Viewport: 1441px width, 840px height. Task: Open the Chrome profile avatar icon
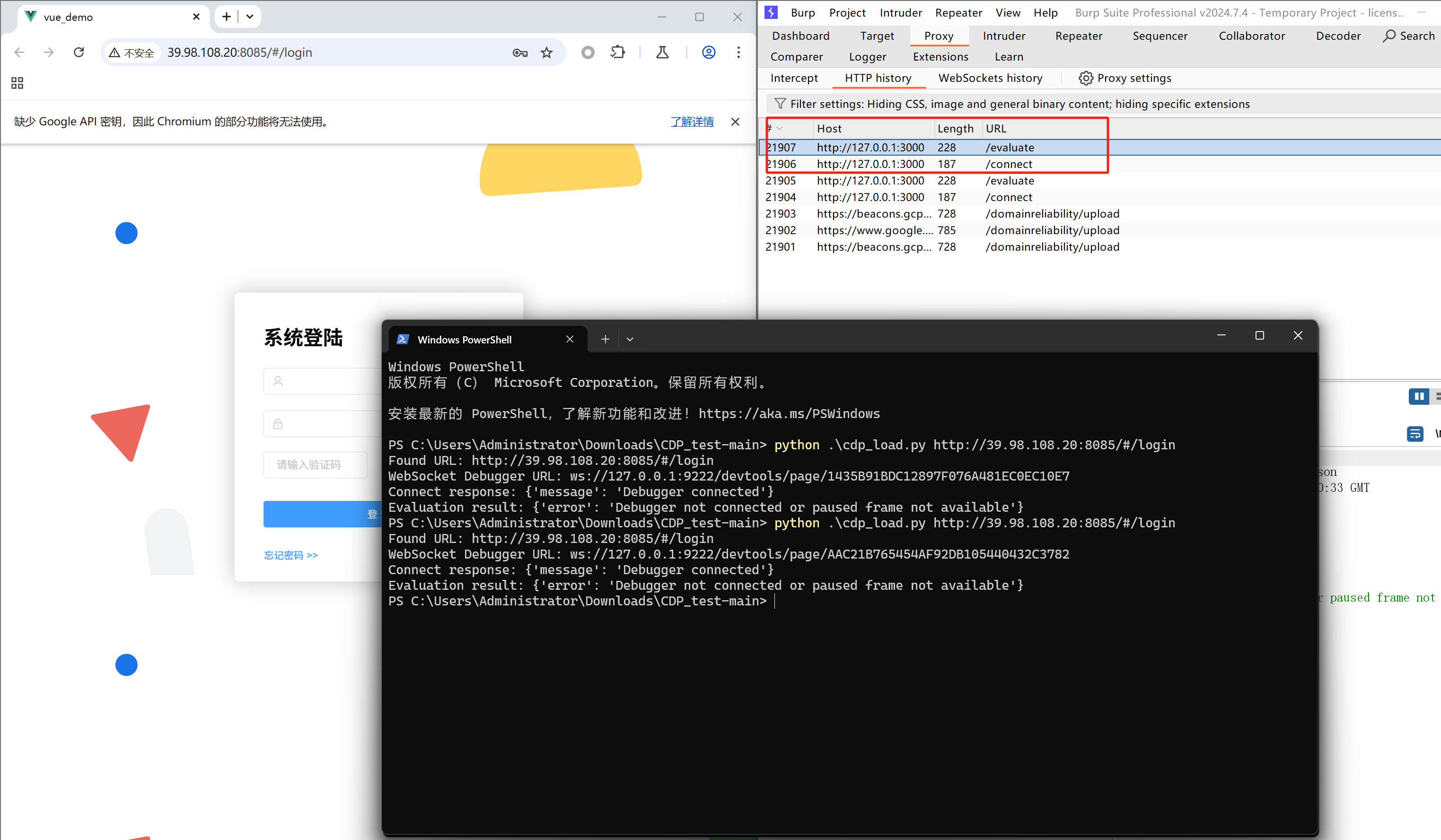click(x=709, y=52)
